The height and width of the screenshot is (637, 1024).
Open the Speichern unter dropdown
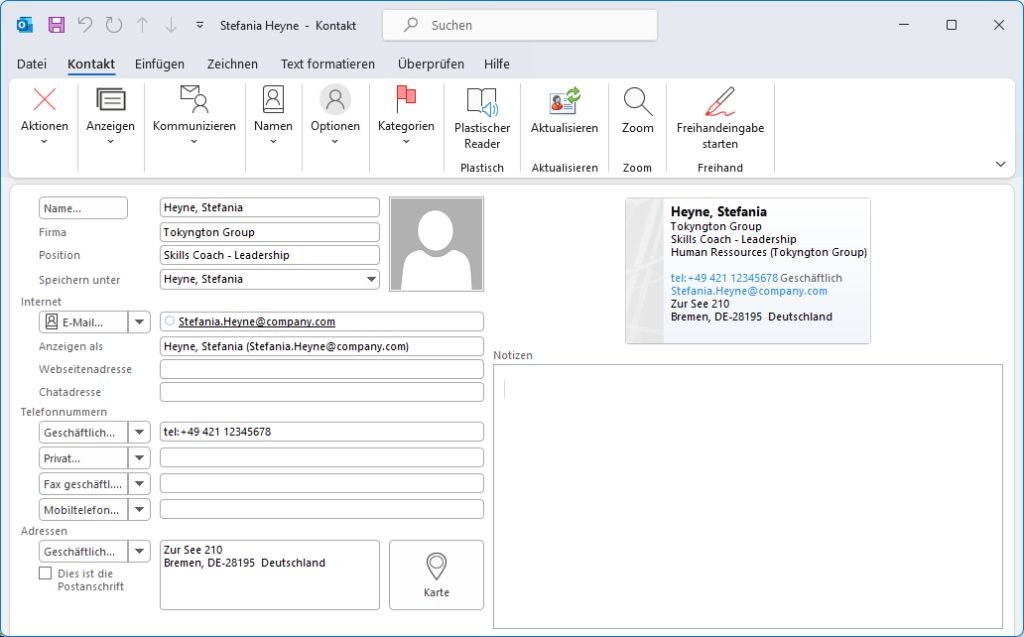pos(371,280)
